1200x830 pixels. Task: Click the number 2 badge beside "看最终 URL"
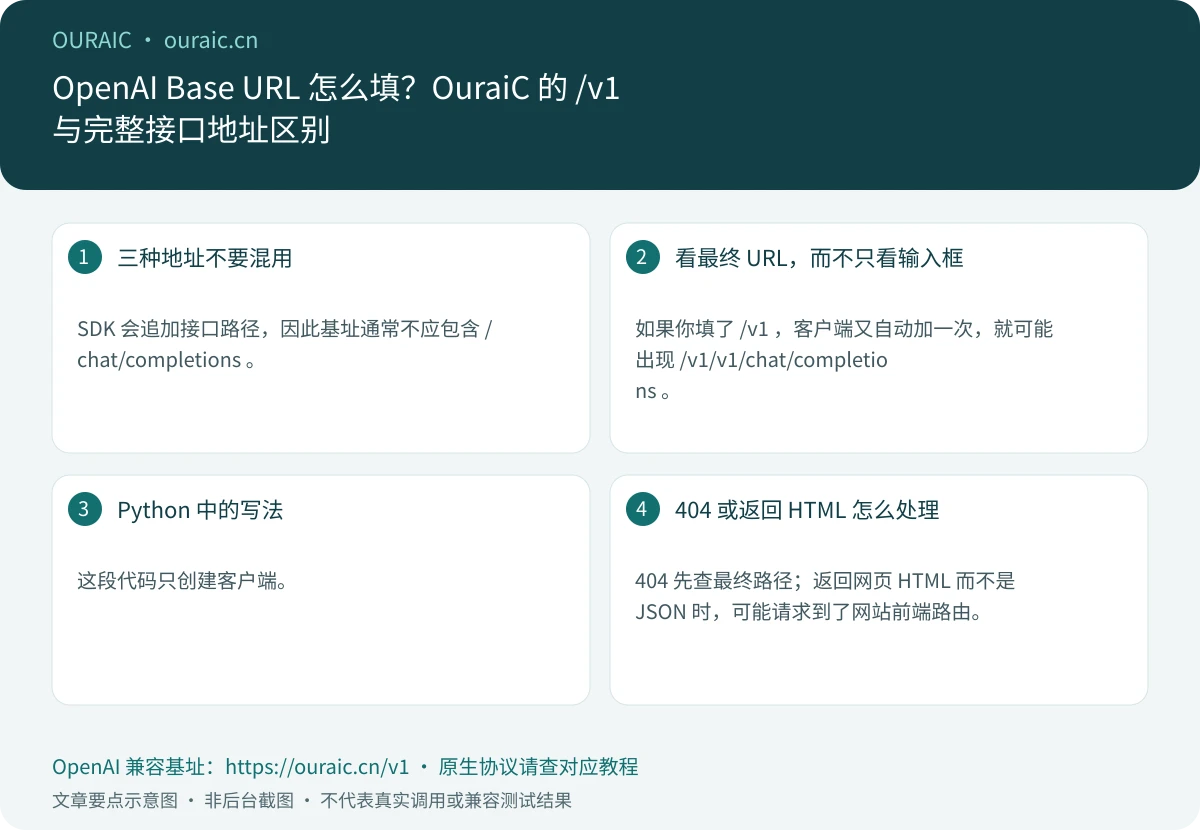tap(642, 257)
